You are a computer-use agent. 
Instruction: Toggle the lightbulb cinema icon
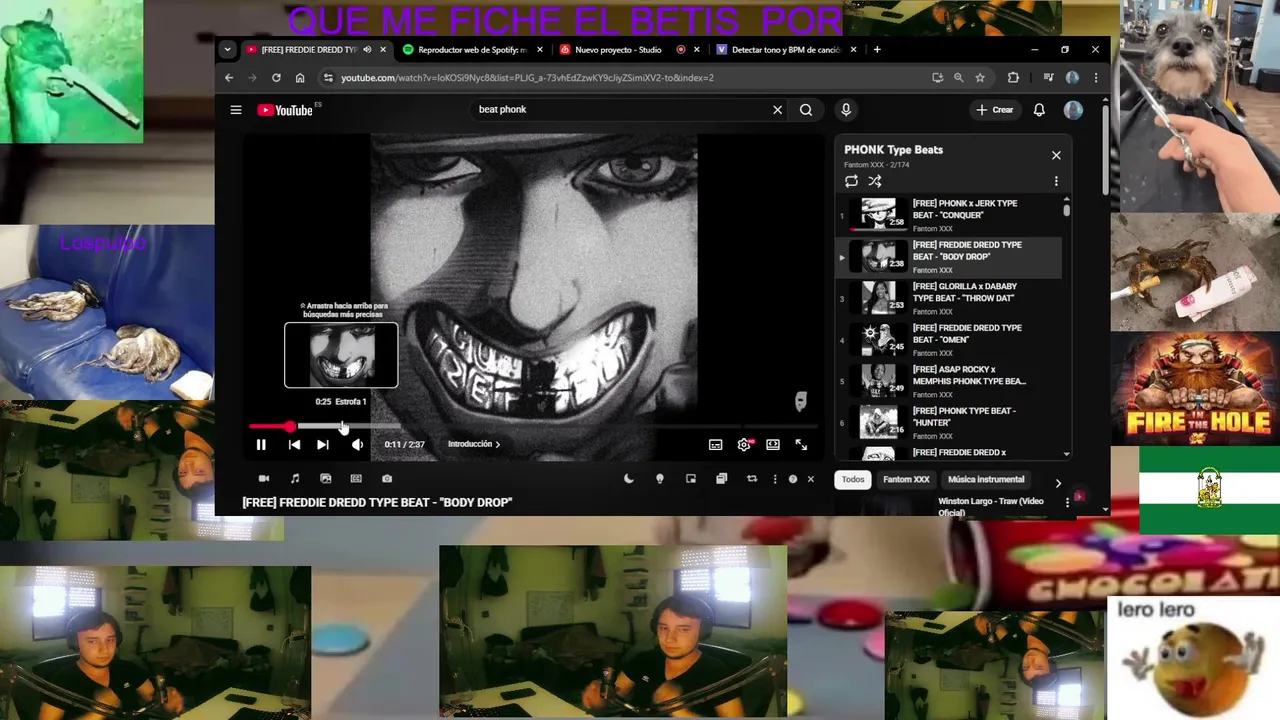coord(660,479)
